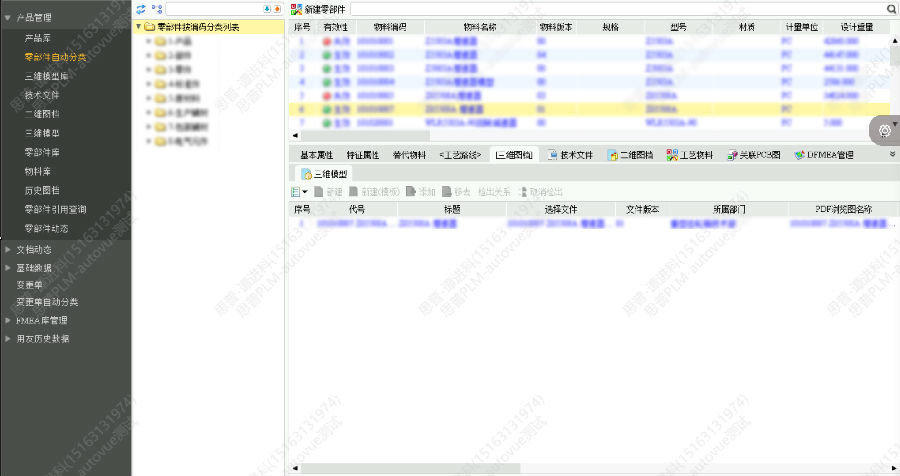Open the 三维模型库 sidebar item
Image resolution: width=900 pixels, height=476 pixels.
coord(46,76)
